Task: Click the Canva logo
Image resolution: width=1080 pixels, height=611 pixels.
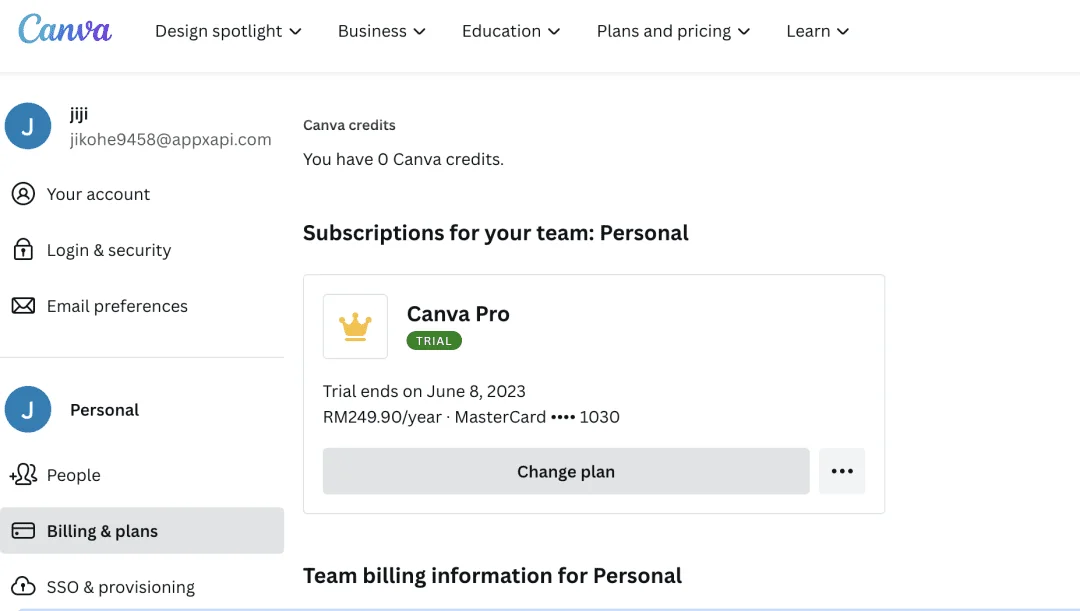Action: click(65, 30)
